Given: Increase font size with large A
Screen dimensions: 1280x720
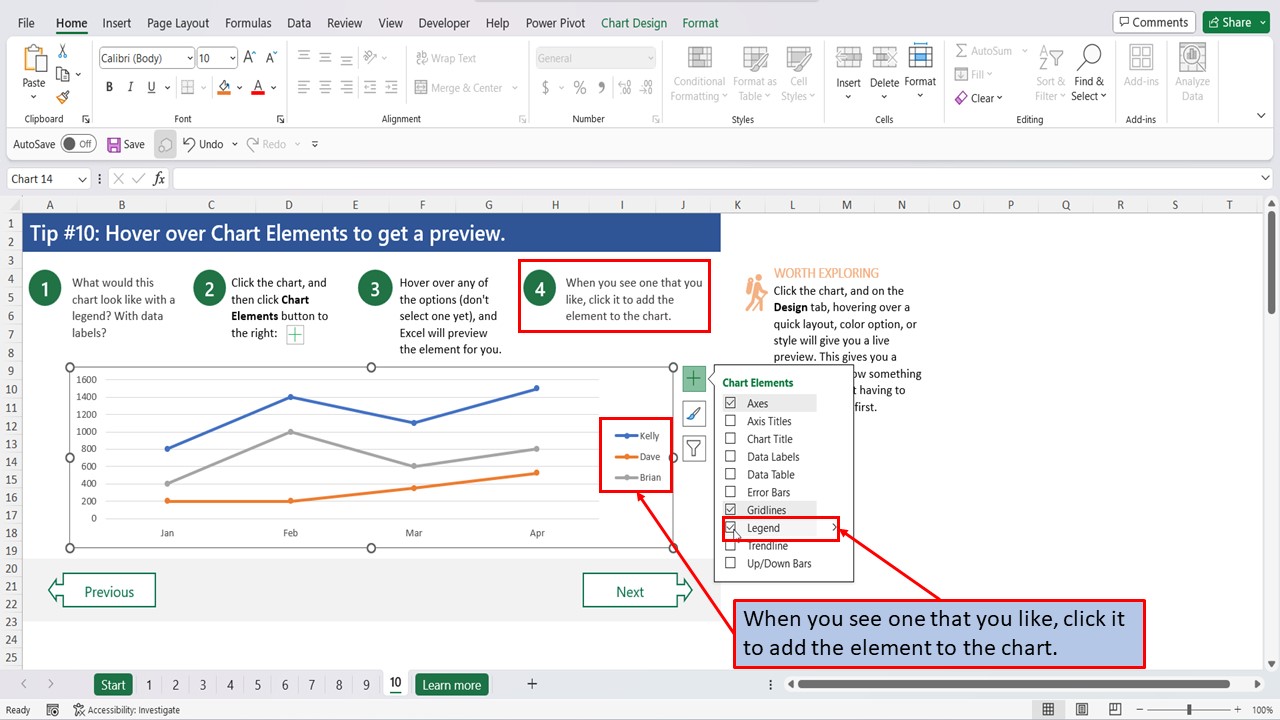Looking at the screenshot, I should (250, 58).
